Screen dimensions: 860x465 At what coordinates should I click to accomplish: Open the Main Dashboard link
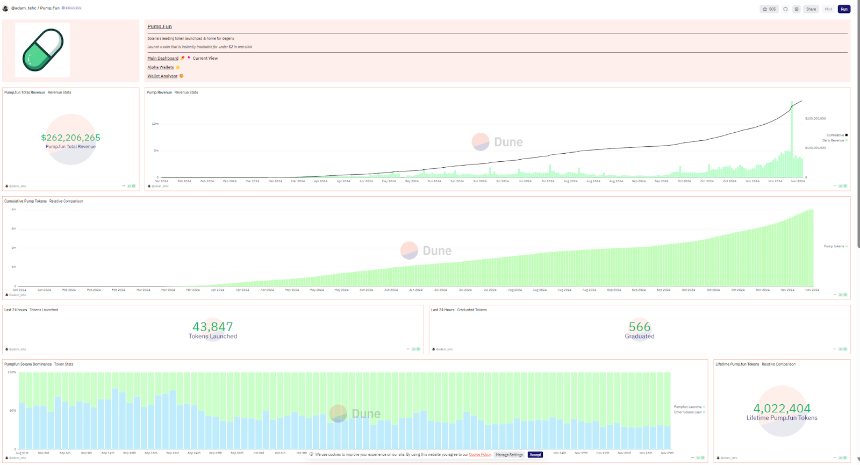click(x=163, y=58)
